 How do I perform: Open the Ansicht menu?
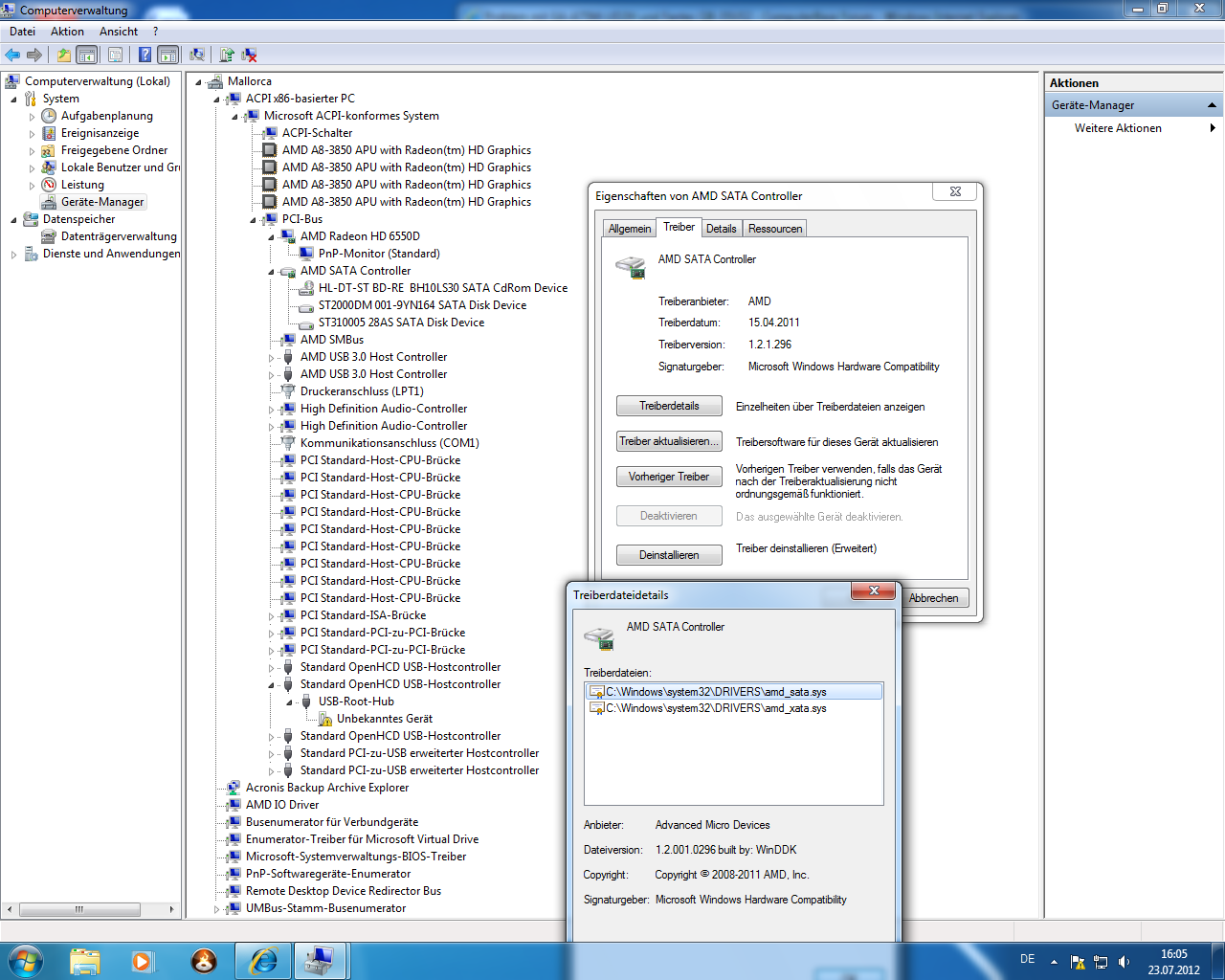[119, 32]
